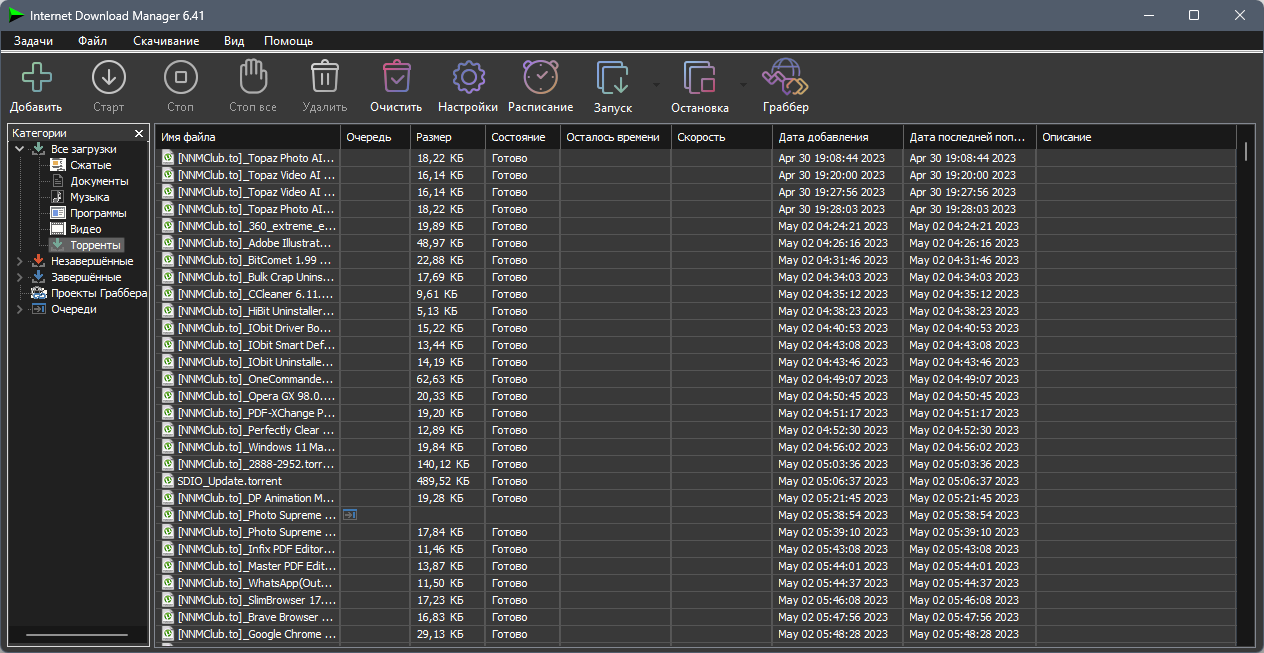
Task: Open the Скачивание menu
Action: pos(166,41)
